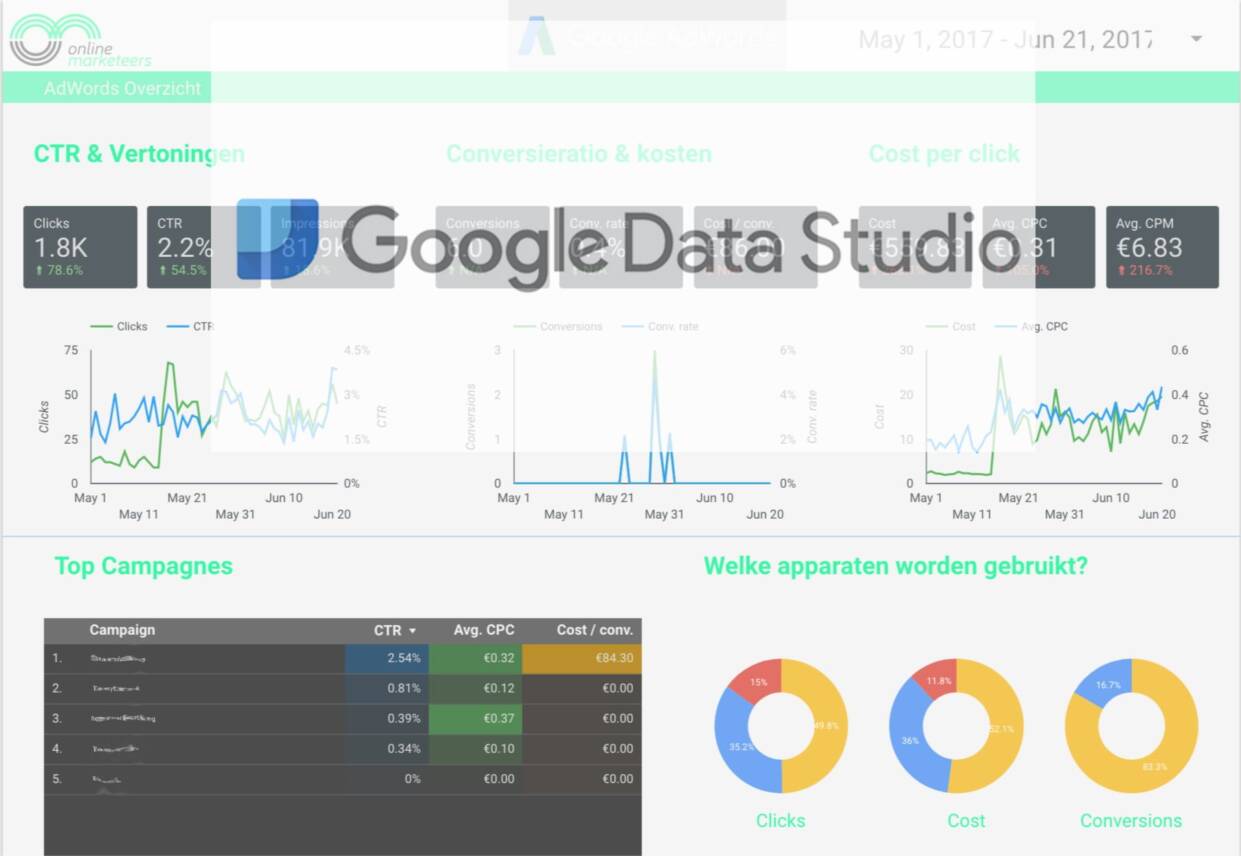Click the blue 36% slice of Cost donut

[909, 738]
